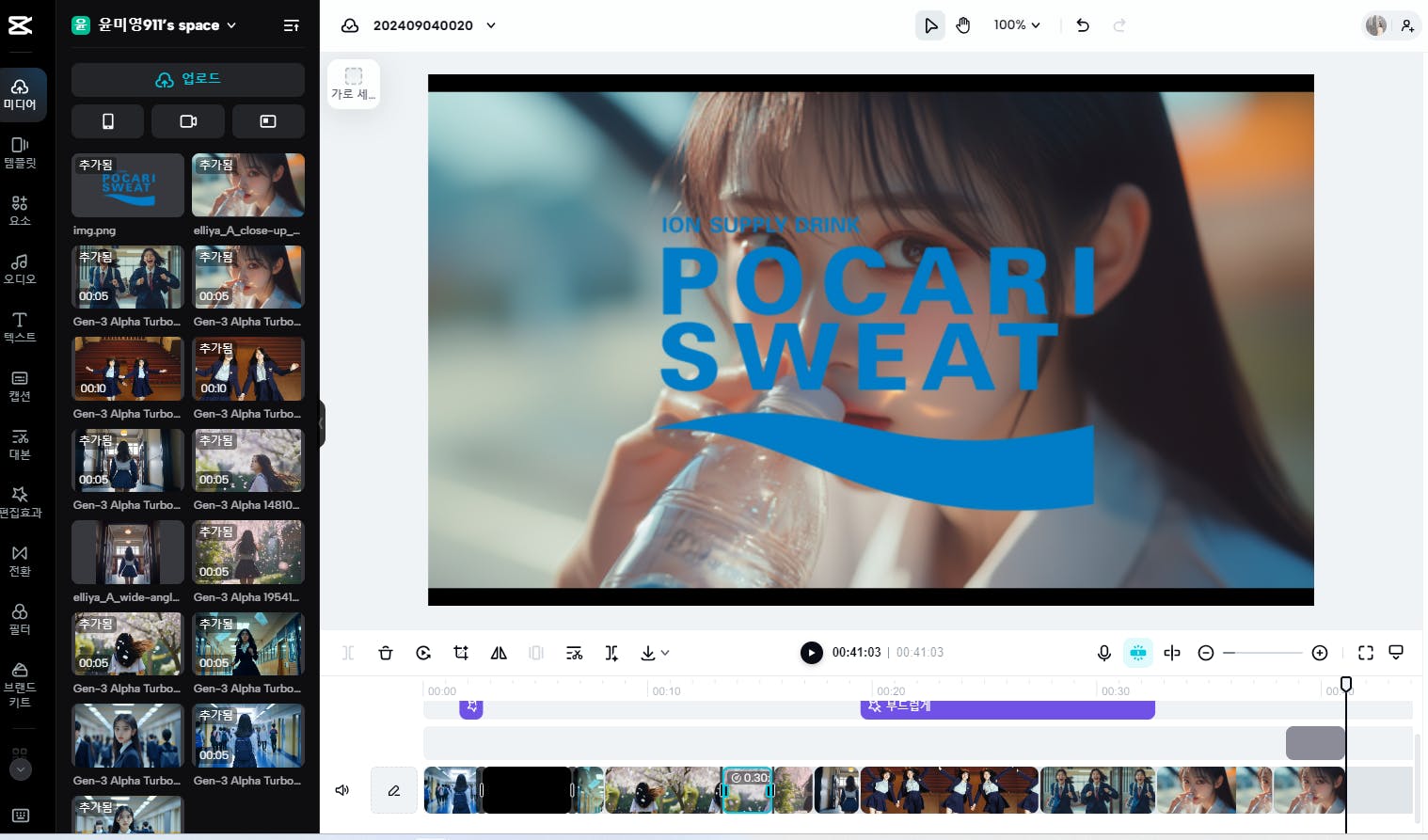Zoom in the timeline with plus
Viewport: 1428px width, 840px height.
coord(1320,653)
